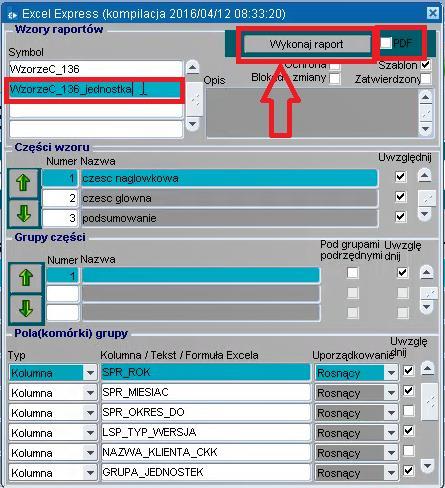Move group up with green arrow in Grupy części

pyautogui.click(x=26, y=278)
